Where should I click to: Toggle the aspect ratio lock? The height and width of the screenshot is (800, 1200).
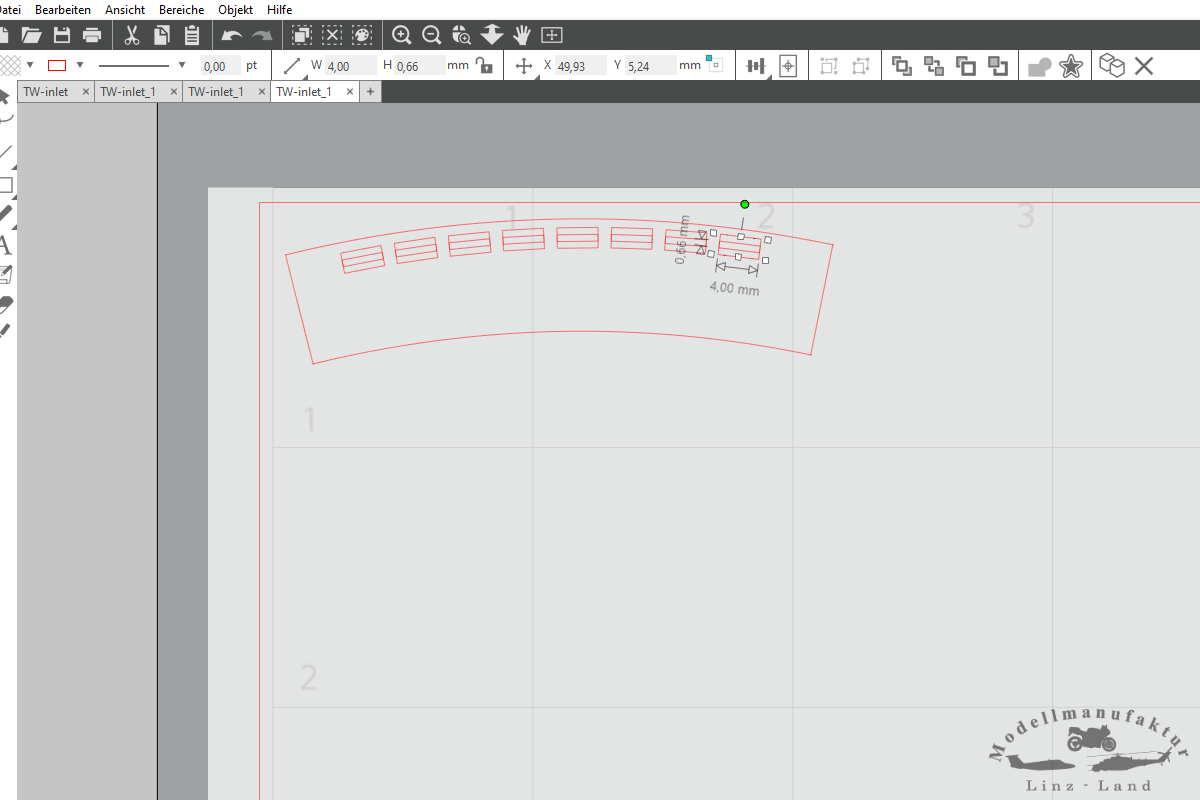[484, 66]
